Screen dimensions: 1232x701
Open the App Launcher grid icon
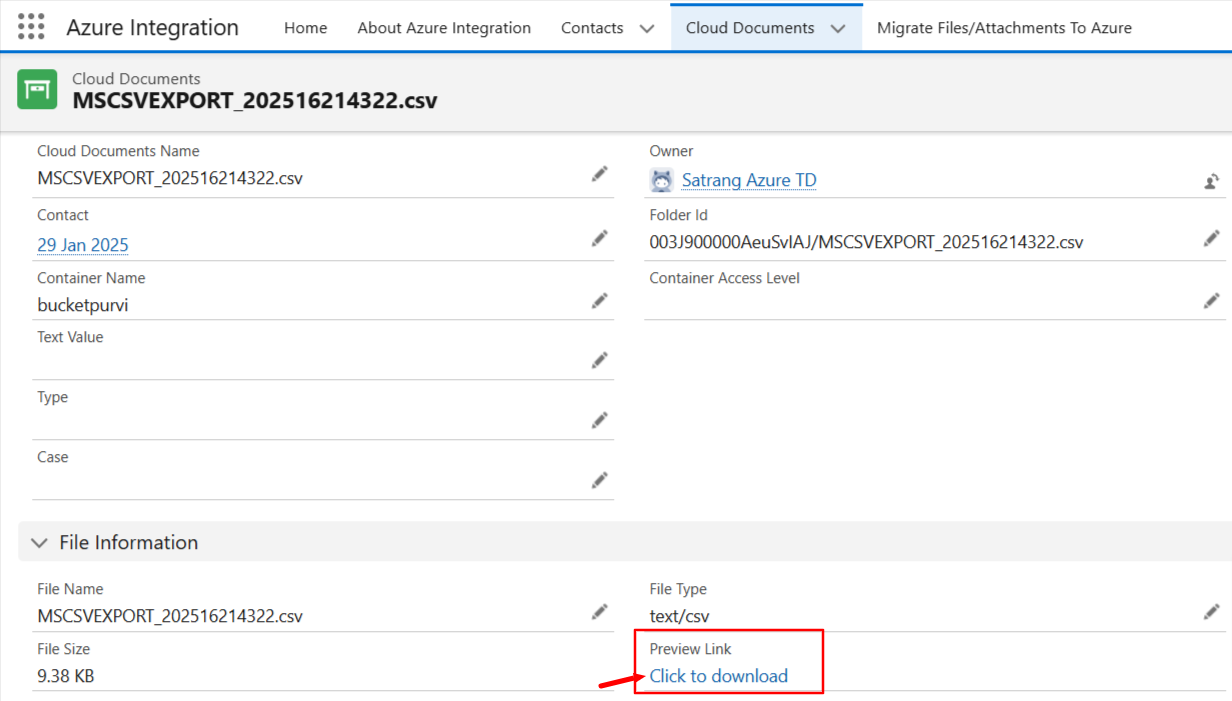[31, 27]
